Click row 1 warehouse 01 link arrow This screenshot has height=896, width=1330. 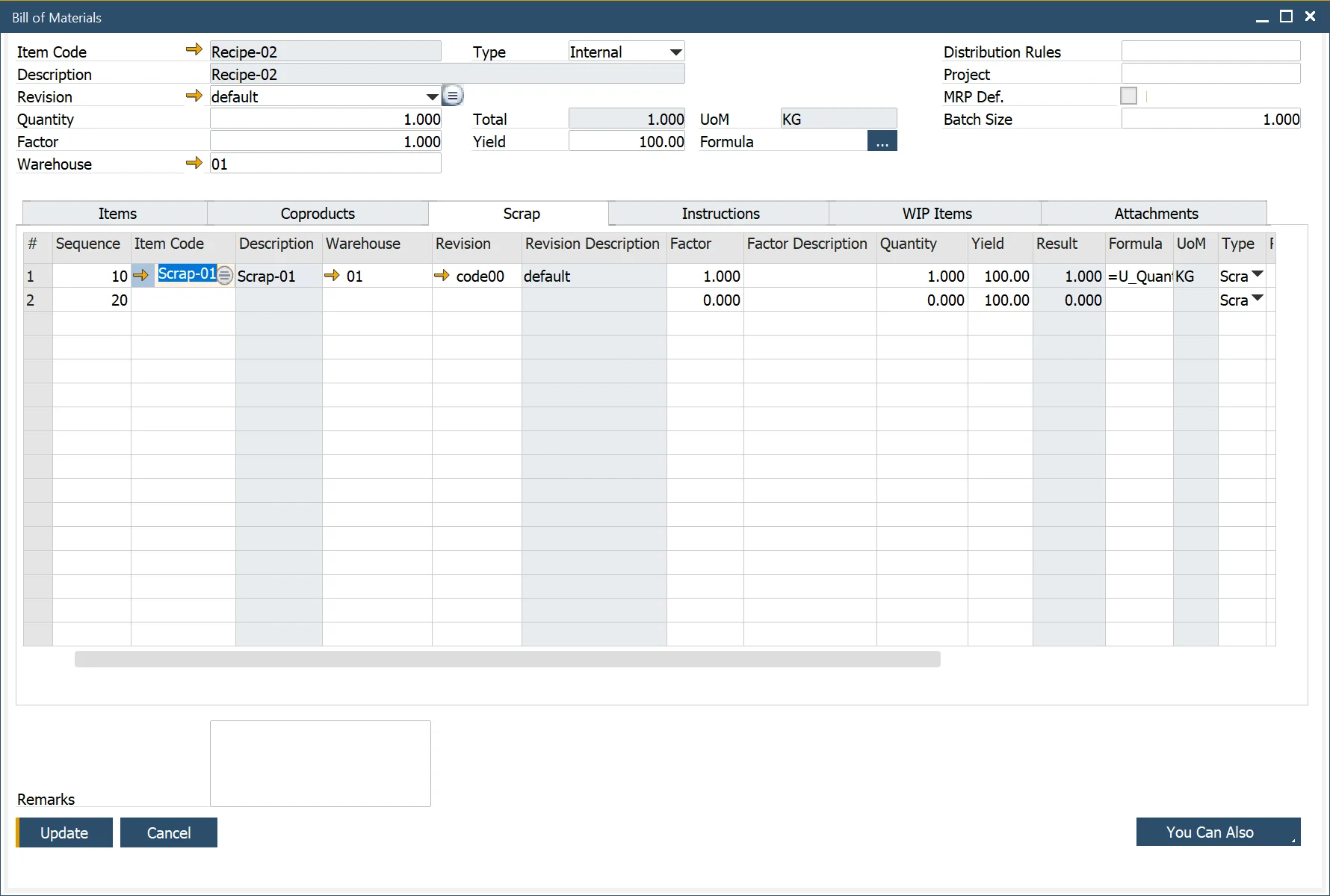(x=332, y=276)
